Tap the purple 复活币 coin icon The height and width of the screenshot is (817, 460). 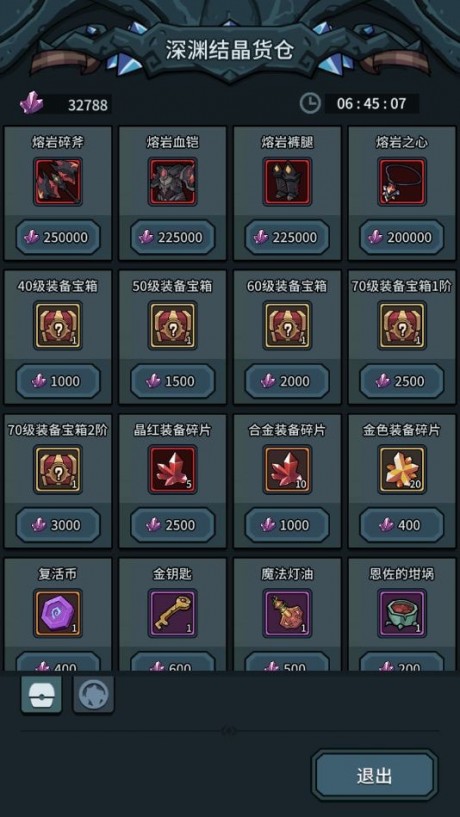pos(58,613)
